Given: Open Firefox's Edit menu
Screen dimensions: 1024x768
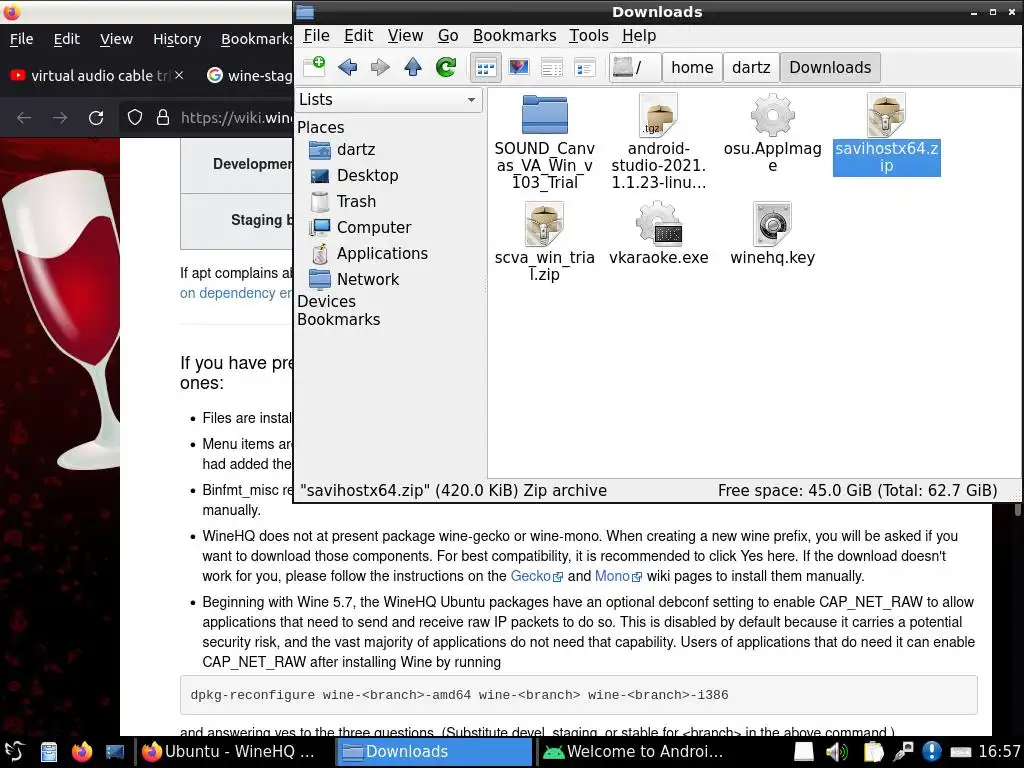Looking at the screenshot, I should tap(67, 39).
